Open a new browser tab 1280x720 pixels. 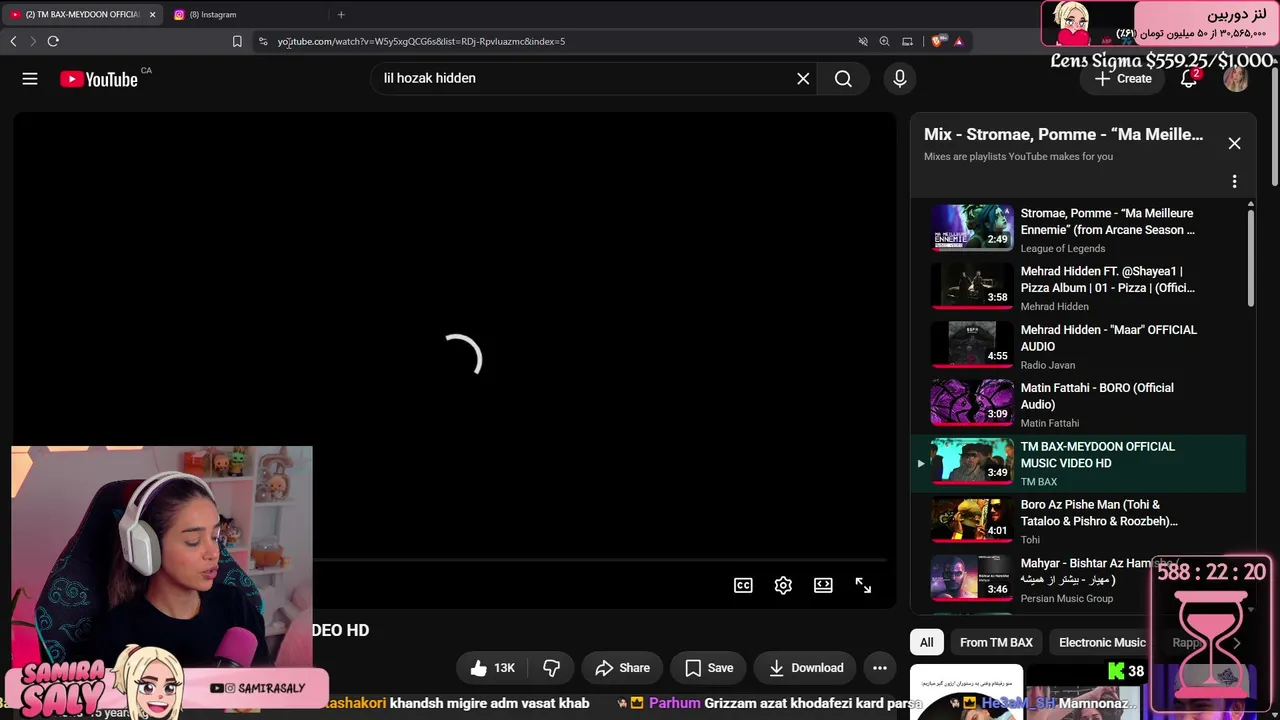[341, 14]
